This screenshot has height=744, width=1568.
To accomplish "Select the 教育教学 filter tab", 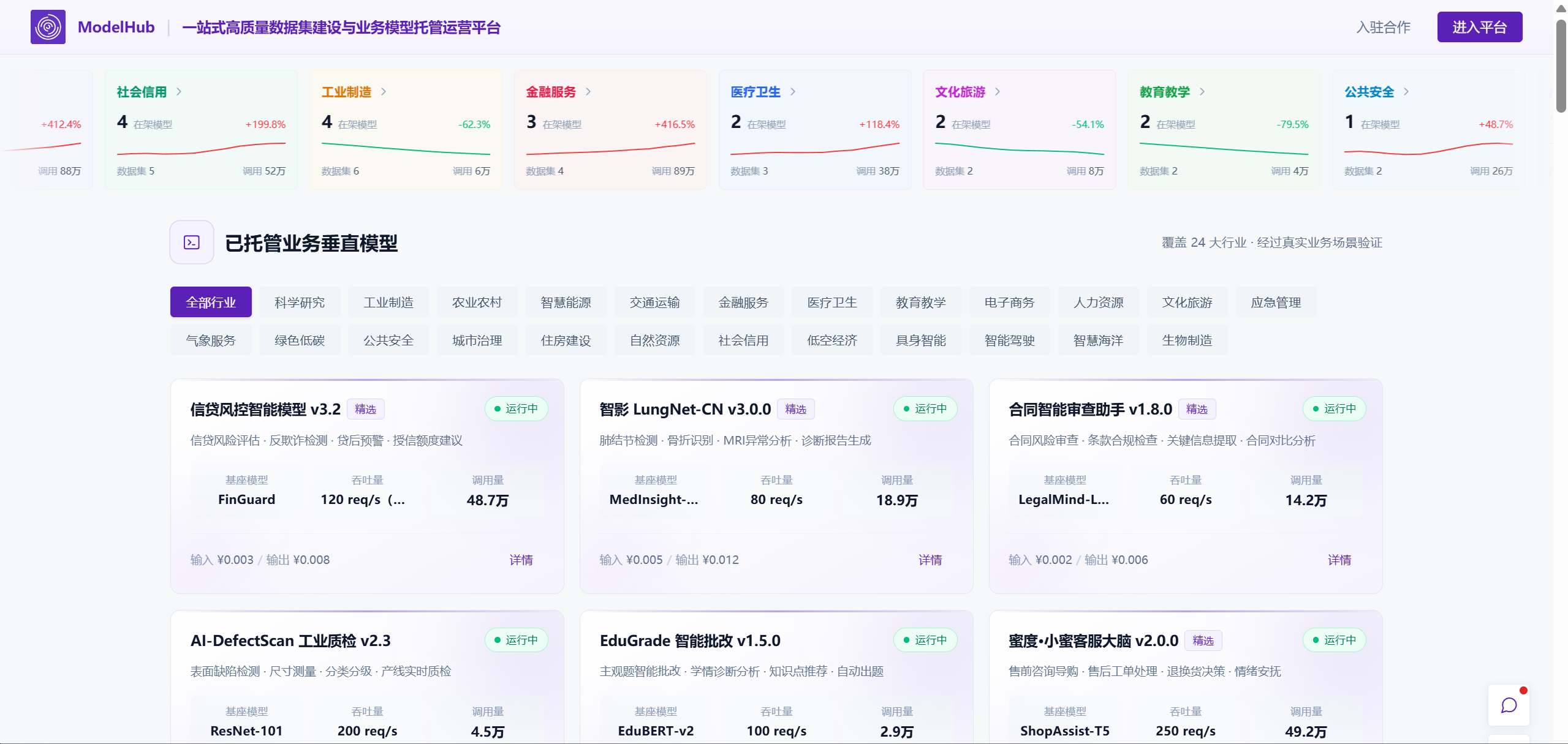I will point(921,302).
